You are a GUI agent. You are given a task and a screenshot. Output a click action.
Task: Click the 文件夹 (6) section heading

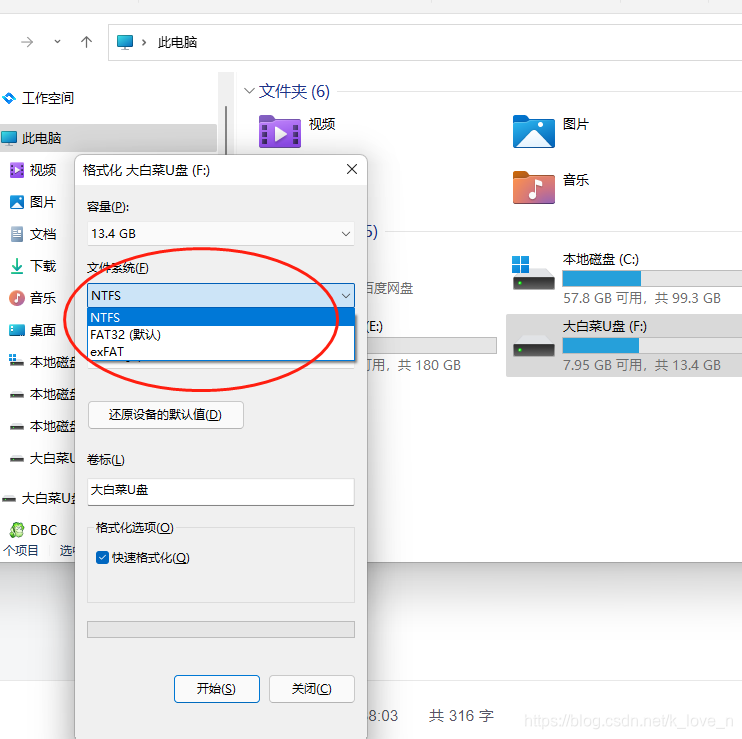click(x=294, y=91)
